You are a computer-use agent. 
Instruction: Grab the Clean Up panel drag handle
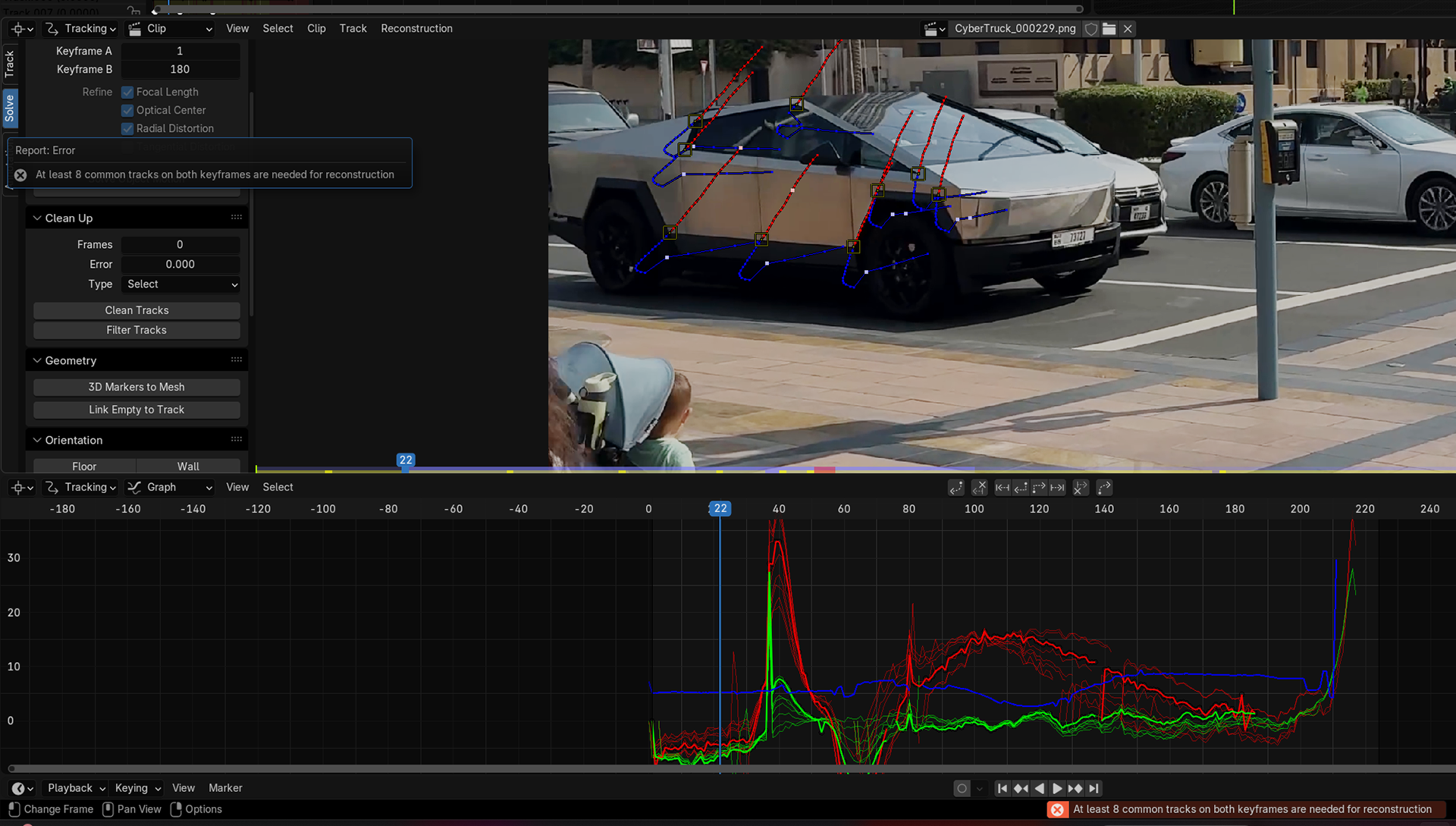coord(237,218)
